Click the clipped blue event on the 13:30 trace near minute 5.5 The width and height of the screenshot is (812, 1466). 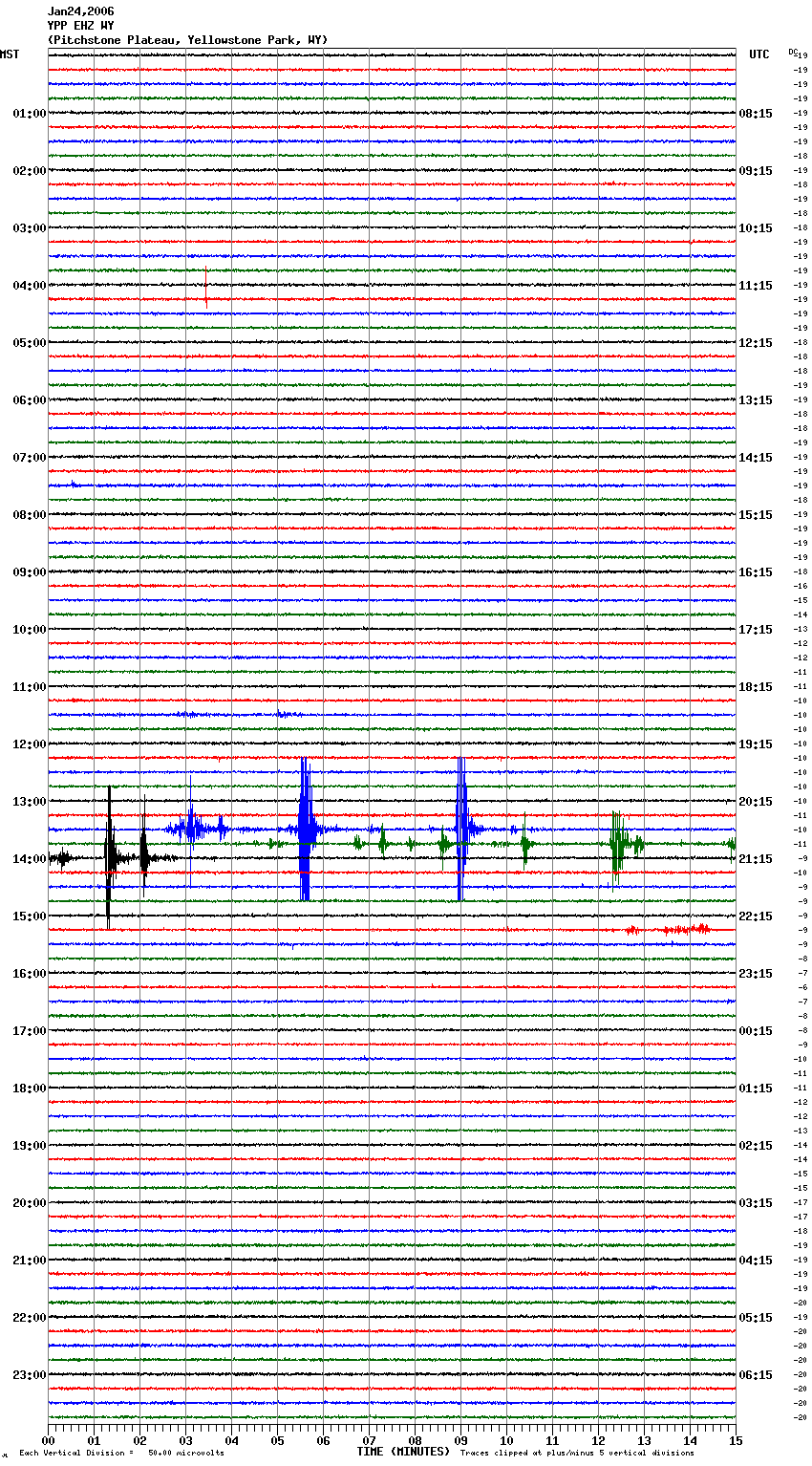[305, 829]
